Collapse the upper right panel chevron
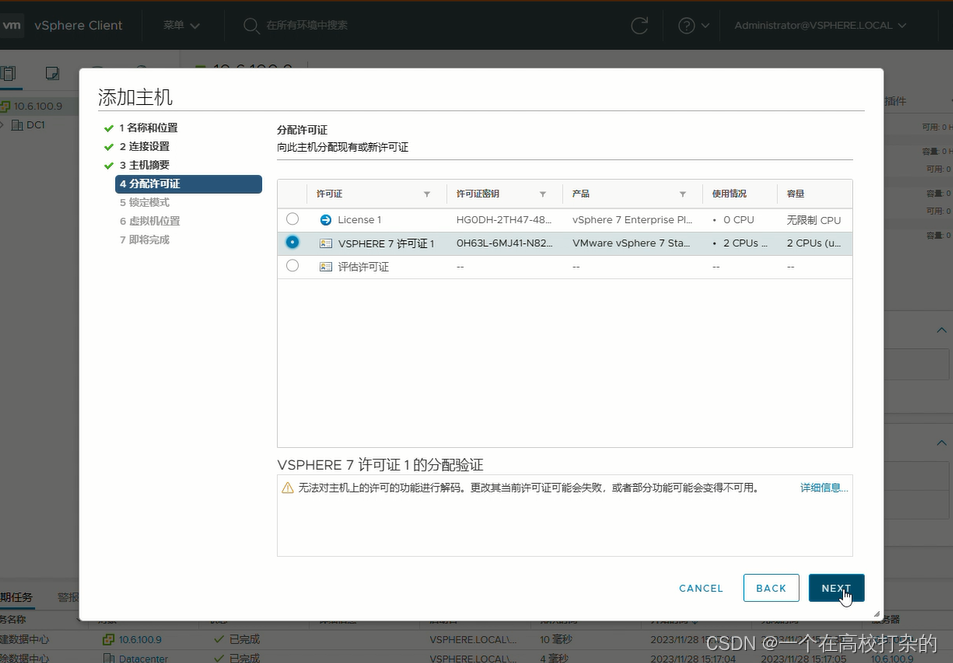953x663 pixels. [x=941, y=330]
